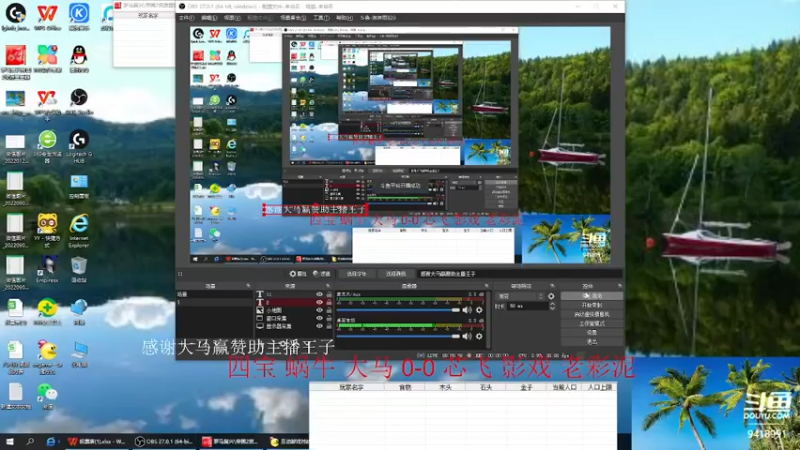
Task: Open the Help menu in OBS menu bar
Action: [x=344, y=18]
